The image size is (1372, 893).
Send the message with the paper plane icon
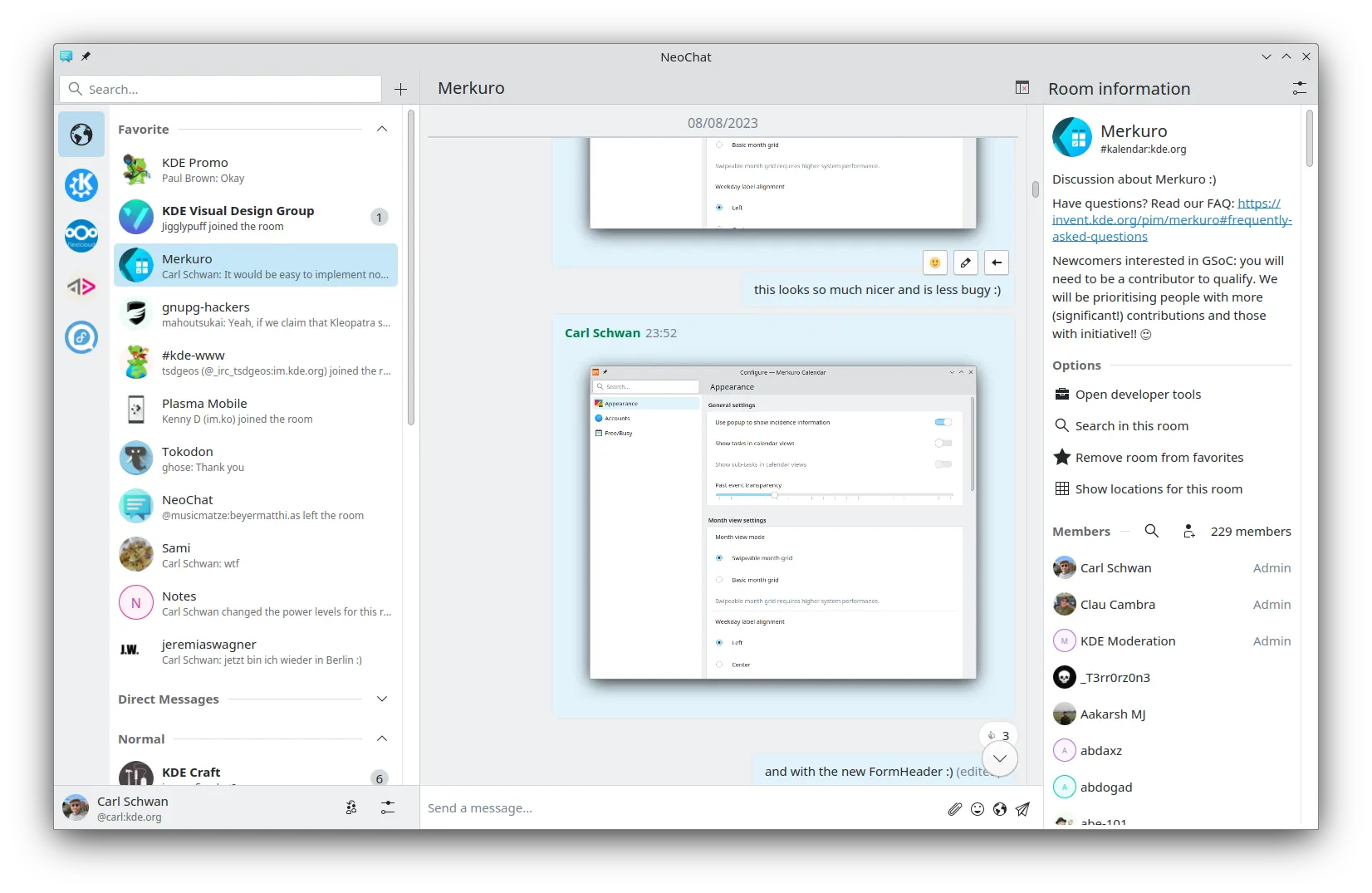pos(1022,809)
